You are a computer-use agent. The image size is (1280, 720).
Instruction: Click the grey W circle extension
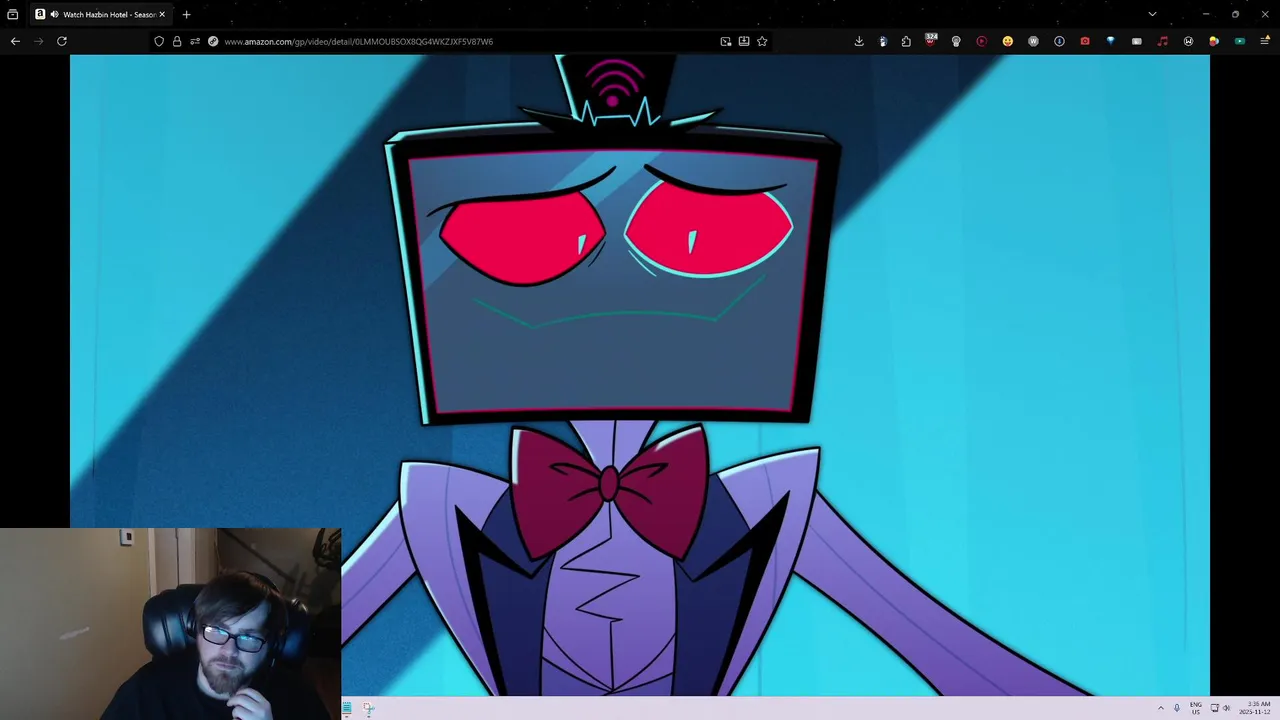(x=1033, y=41)
